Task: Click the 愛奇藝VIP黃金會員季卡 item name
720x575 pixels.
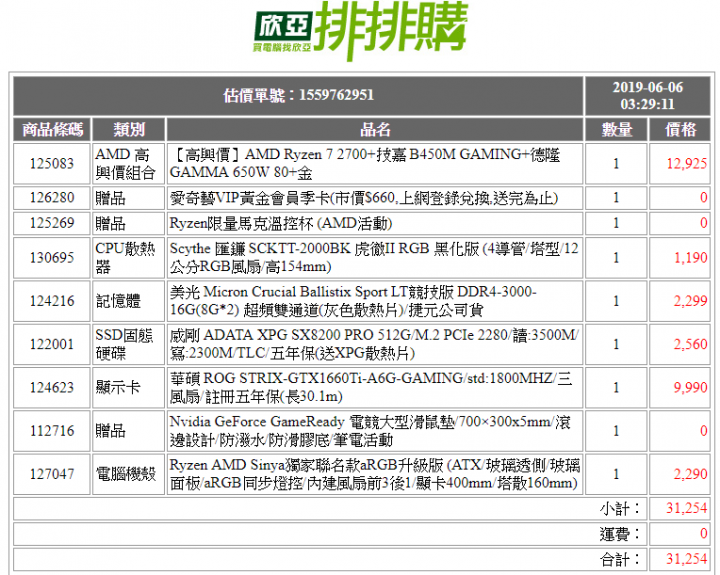Action: pyautogui.click(x=364, y=198)
